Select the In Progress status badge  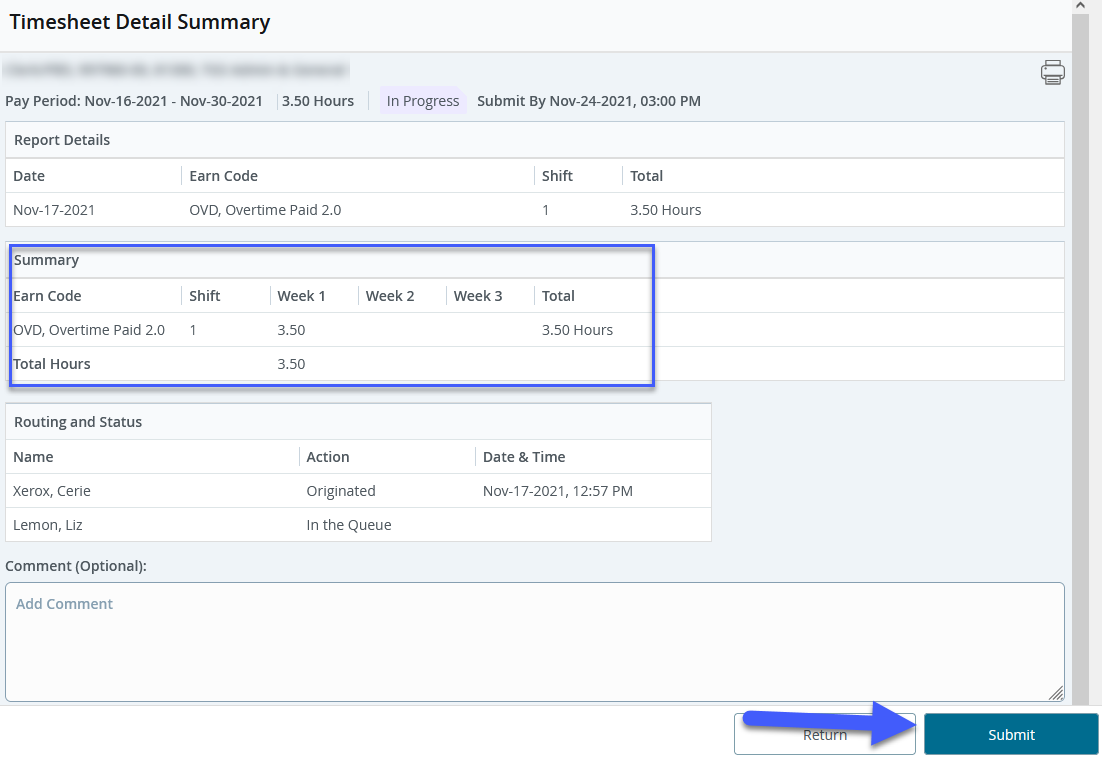(x=422, y=101)
